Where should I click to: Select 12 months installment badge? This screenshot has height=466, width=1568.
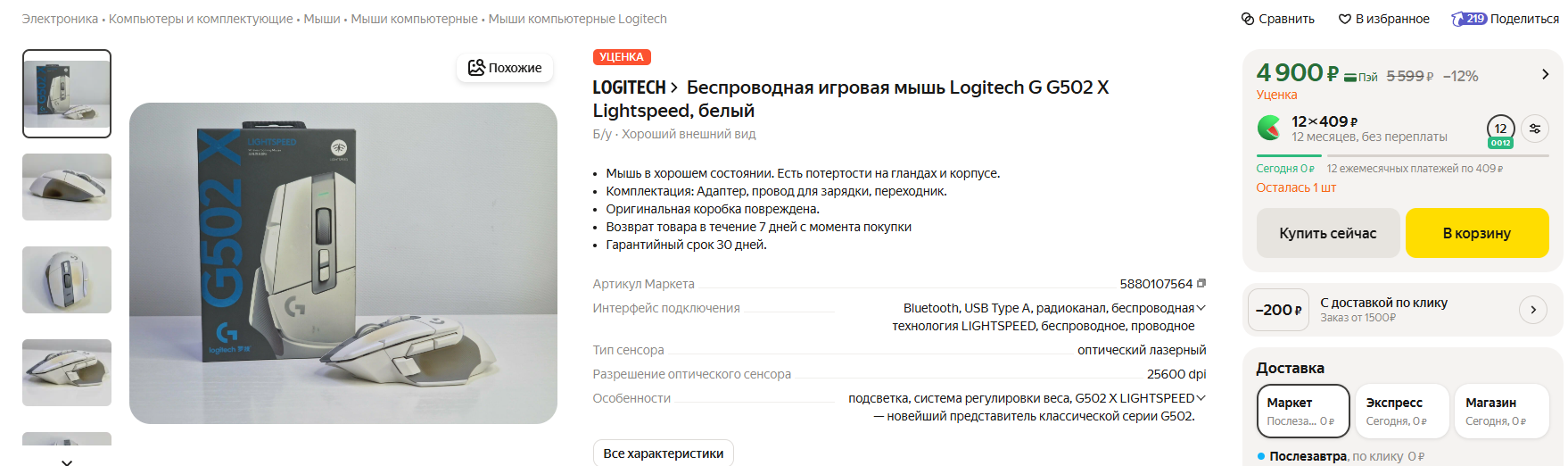1500,130
